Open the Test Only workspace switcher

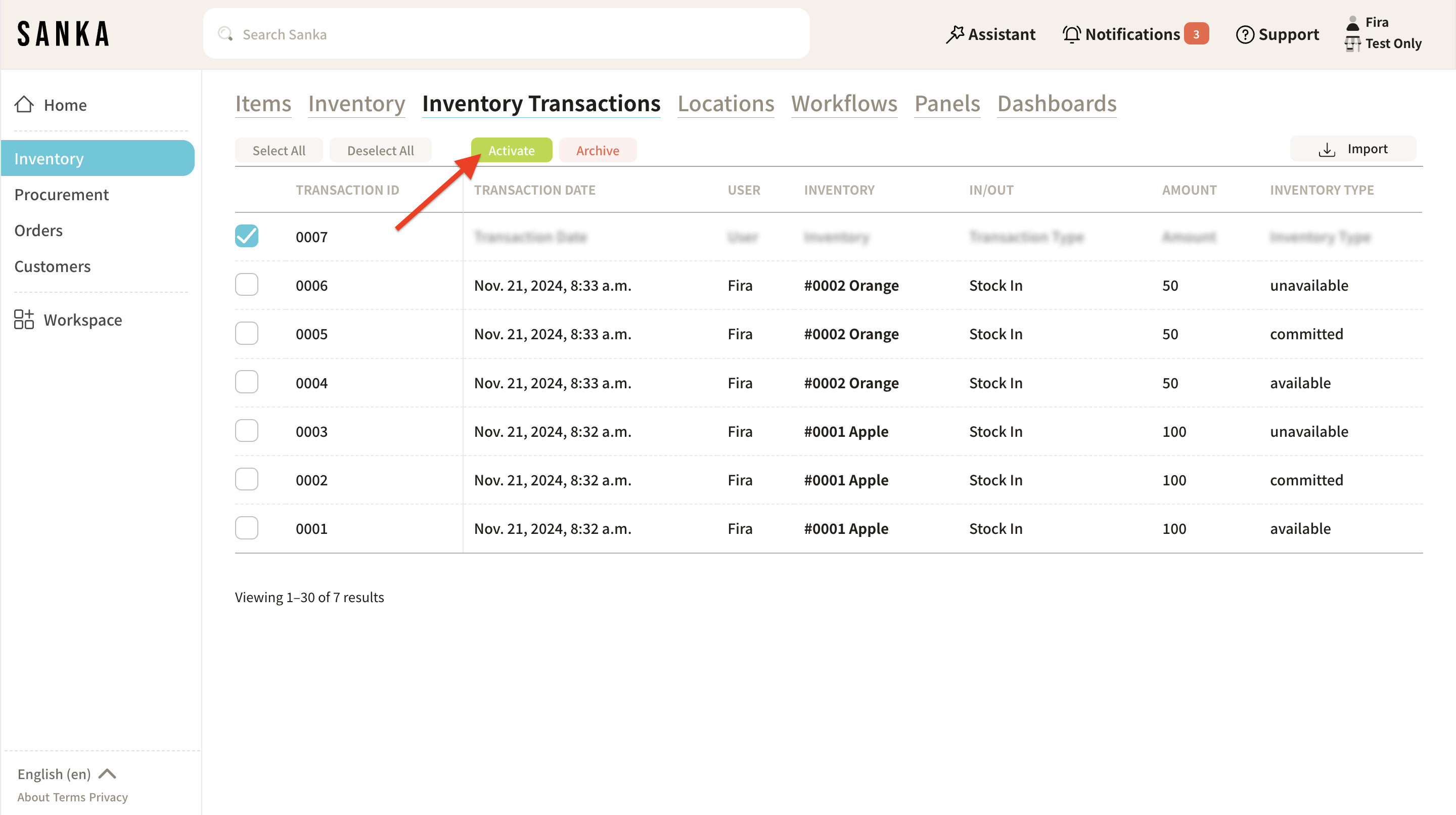tap(1383, 43)
